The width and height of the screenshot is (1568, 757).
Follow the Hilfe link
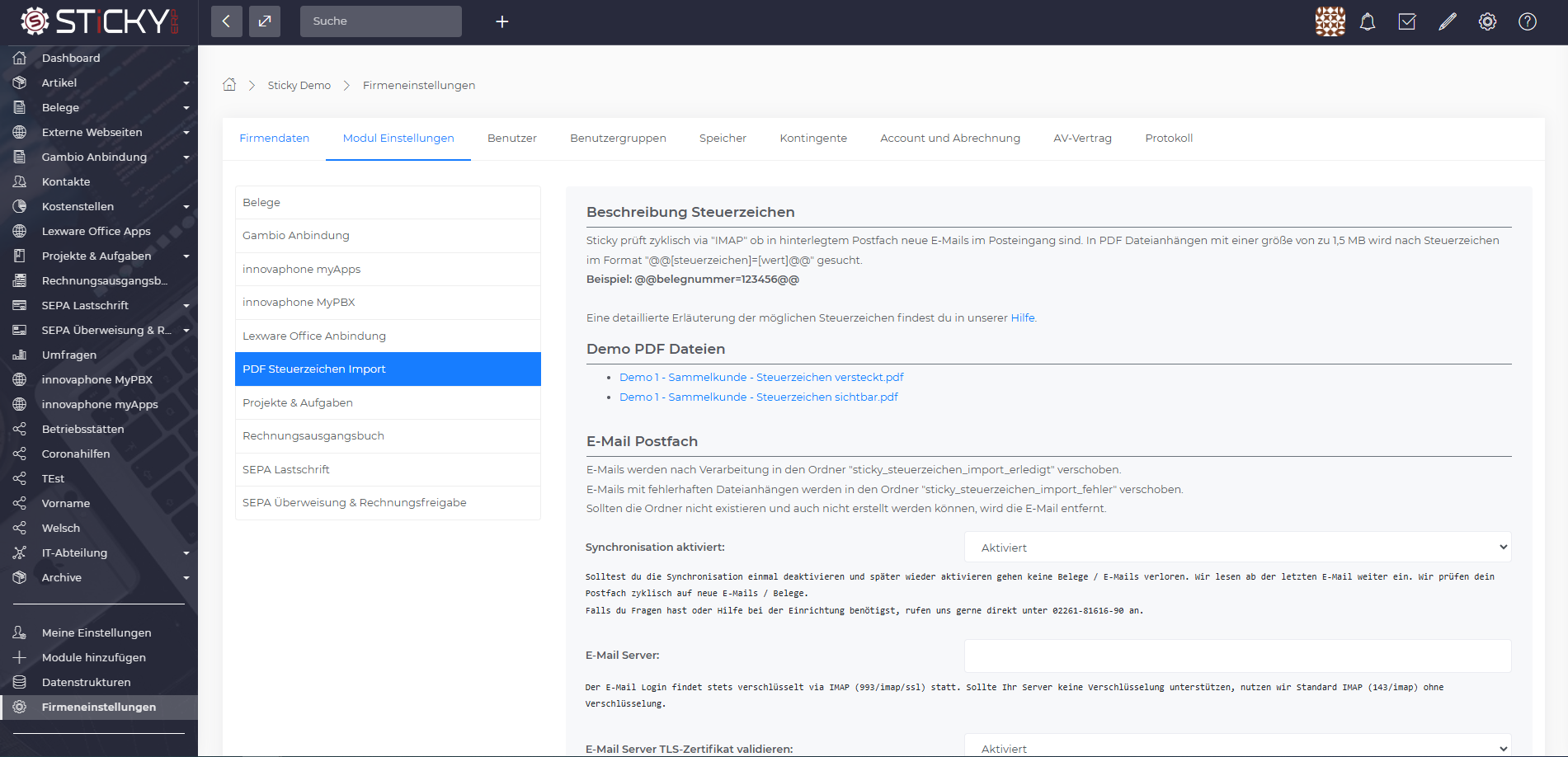(1023, 317)
